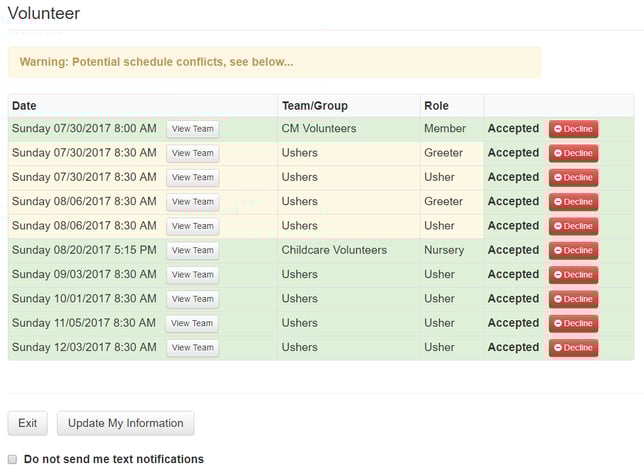Decline the 12/03/2017 Usher assignment
This screenshot has height=472, width=644.
(573, 348)
